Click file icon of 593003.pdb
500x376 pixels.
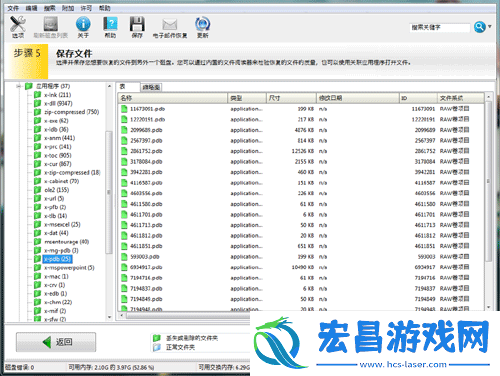(124, 257)
